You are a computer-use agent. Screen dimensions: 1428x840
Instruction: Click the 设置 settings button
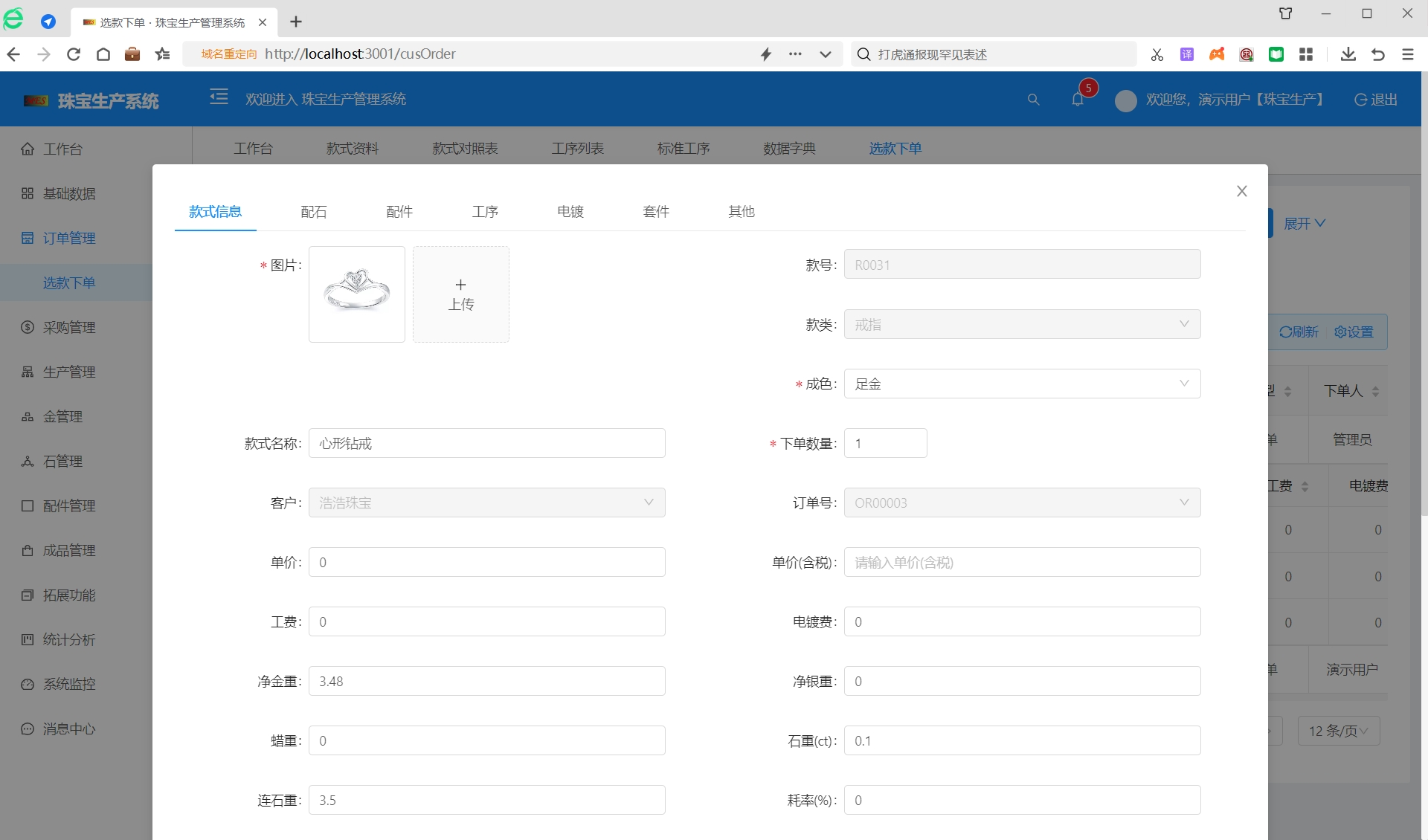point(1354,332)
